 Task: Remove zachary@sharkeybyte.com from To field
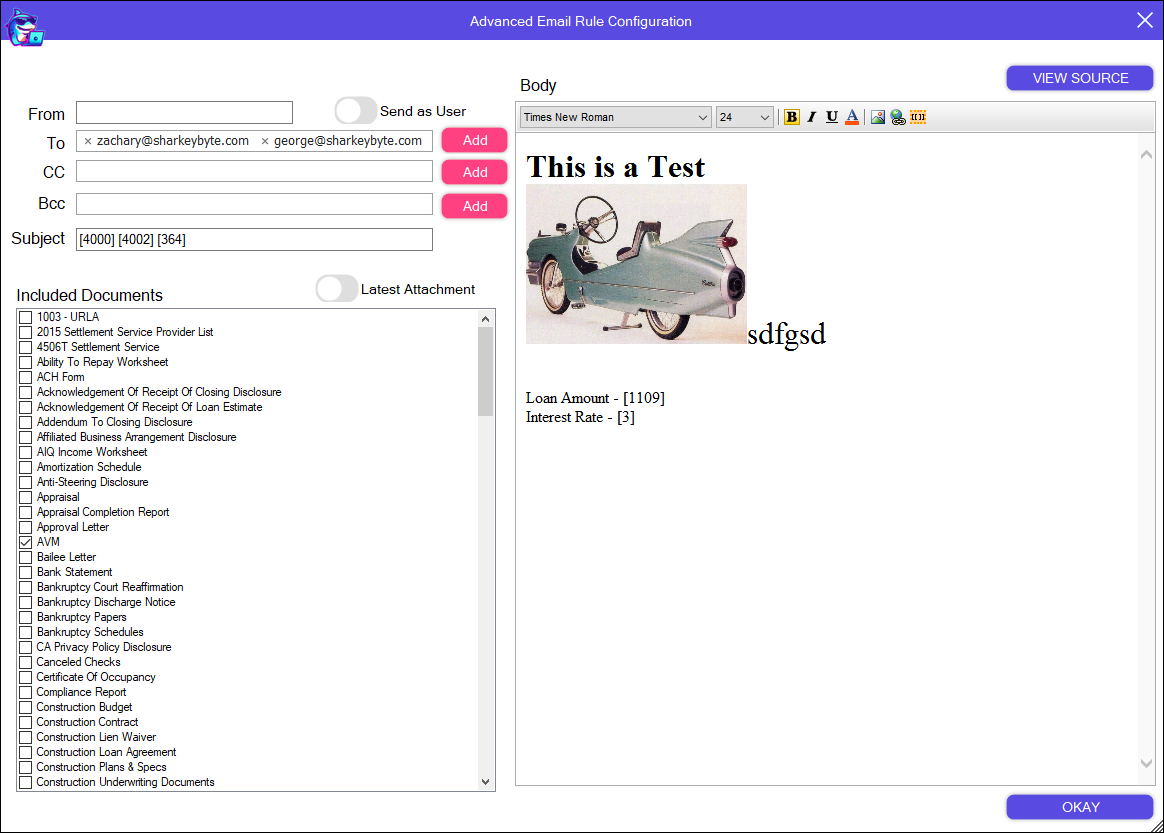click(88, 141)
